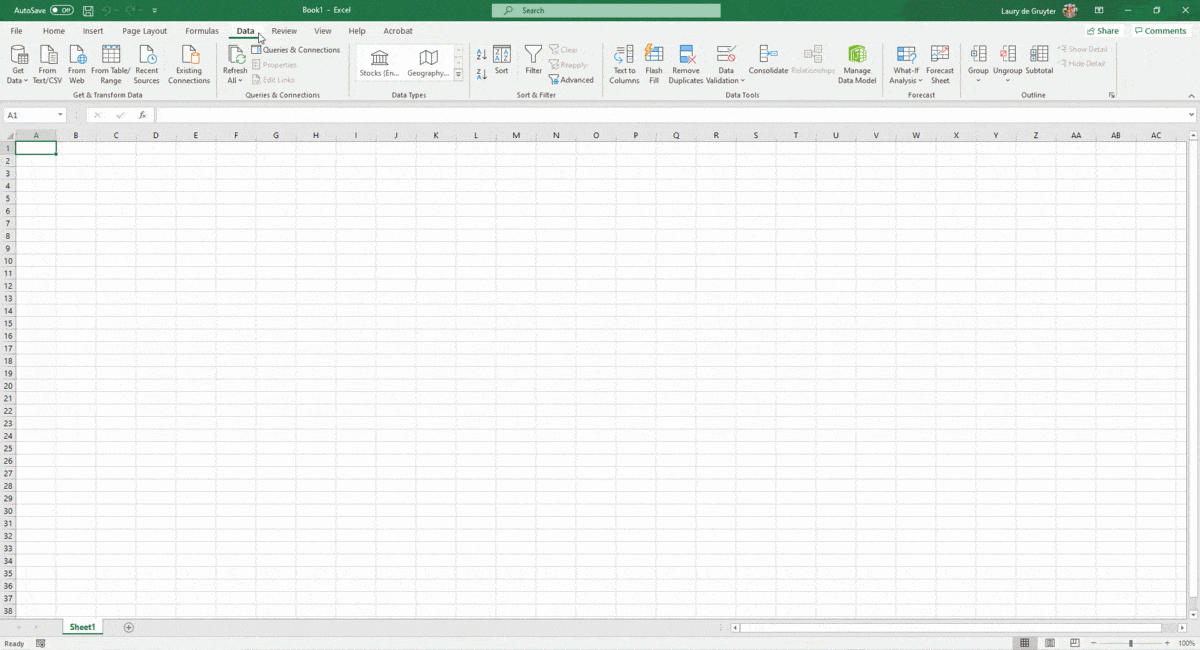
Task: Switch to the Insert tab
Action: [93, 31]
